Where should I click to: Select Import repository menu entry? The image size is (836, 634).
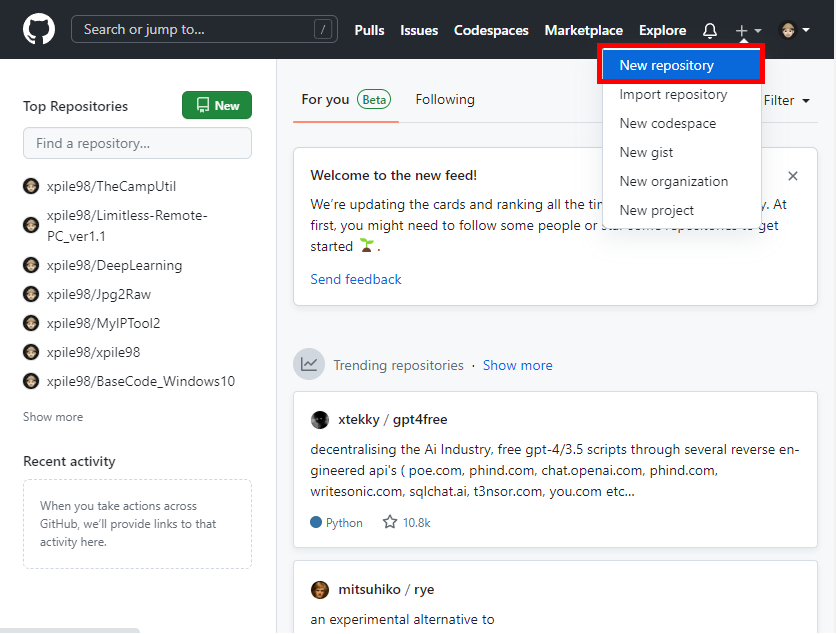681,94
